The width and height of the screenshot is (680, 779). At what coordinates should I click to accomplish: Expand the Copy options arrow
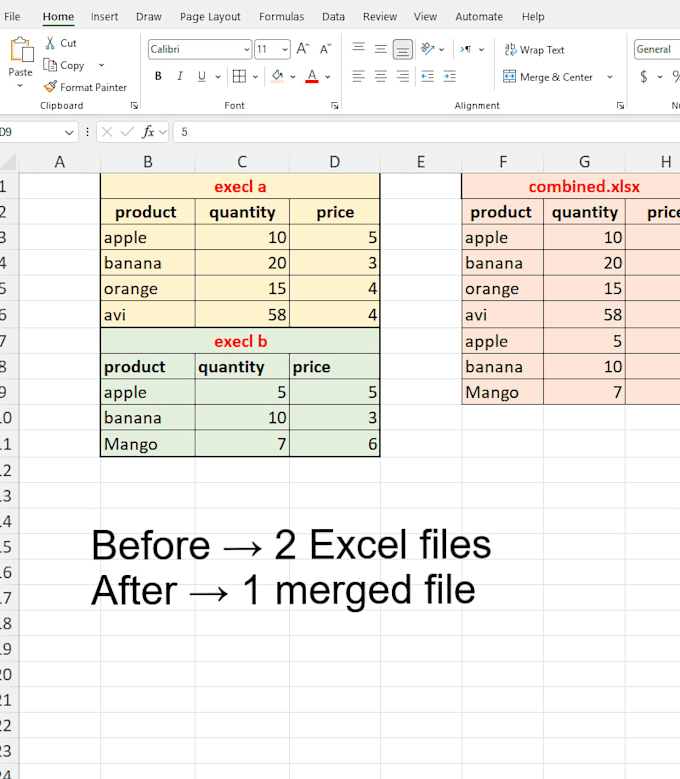coord(101,65)
